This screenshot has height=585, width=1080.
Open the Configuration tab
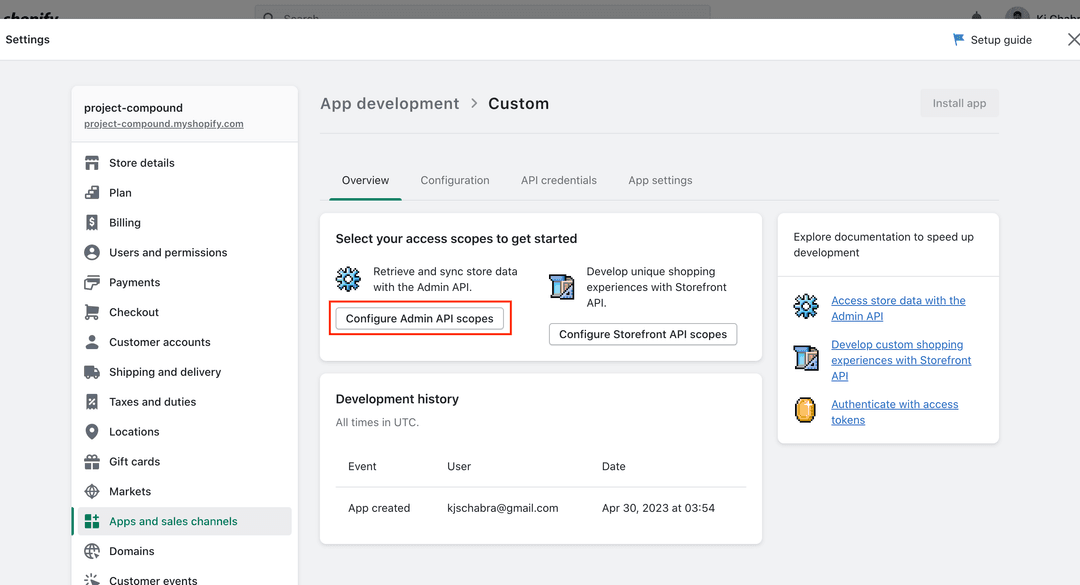pos(455,181)
